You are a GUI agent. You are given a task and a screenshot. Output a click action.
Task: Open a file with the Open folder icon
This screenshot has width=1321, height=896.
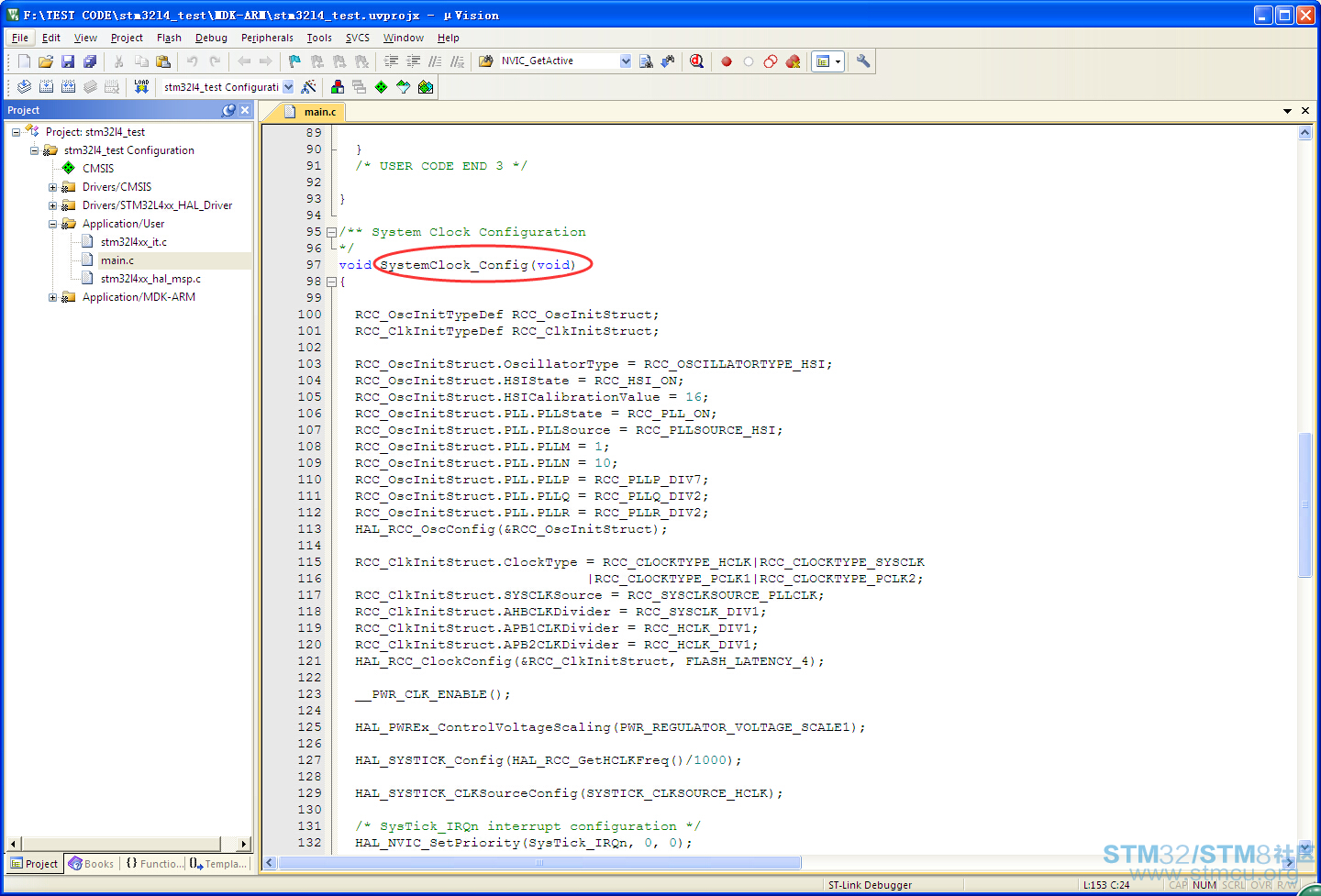click(46, 61)
